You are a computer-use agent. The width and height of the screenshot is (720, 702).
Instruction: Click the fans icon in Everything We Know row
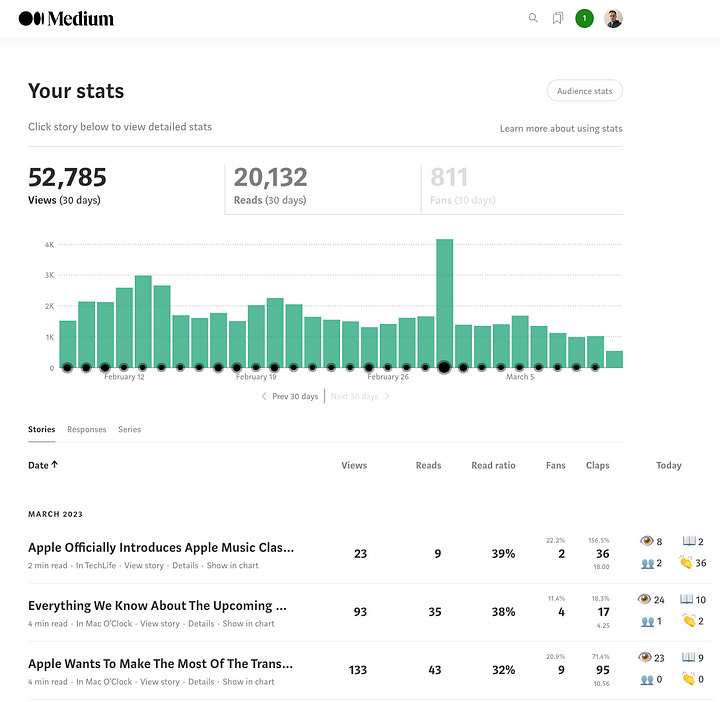(647, 622)
